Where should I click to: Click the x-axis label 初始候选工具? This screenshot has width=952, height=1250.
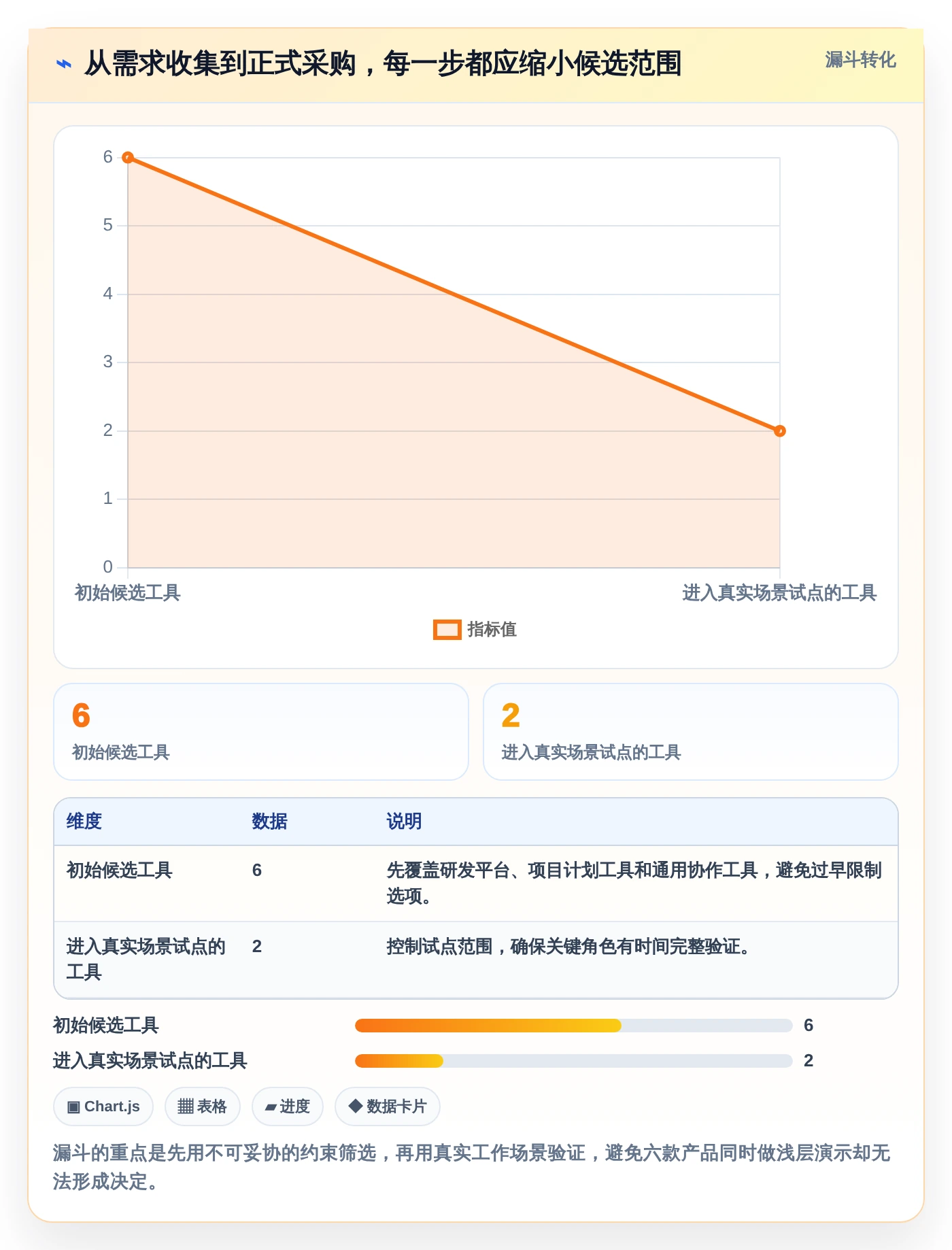[x=128, y=593]
